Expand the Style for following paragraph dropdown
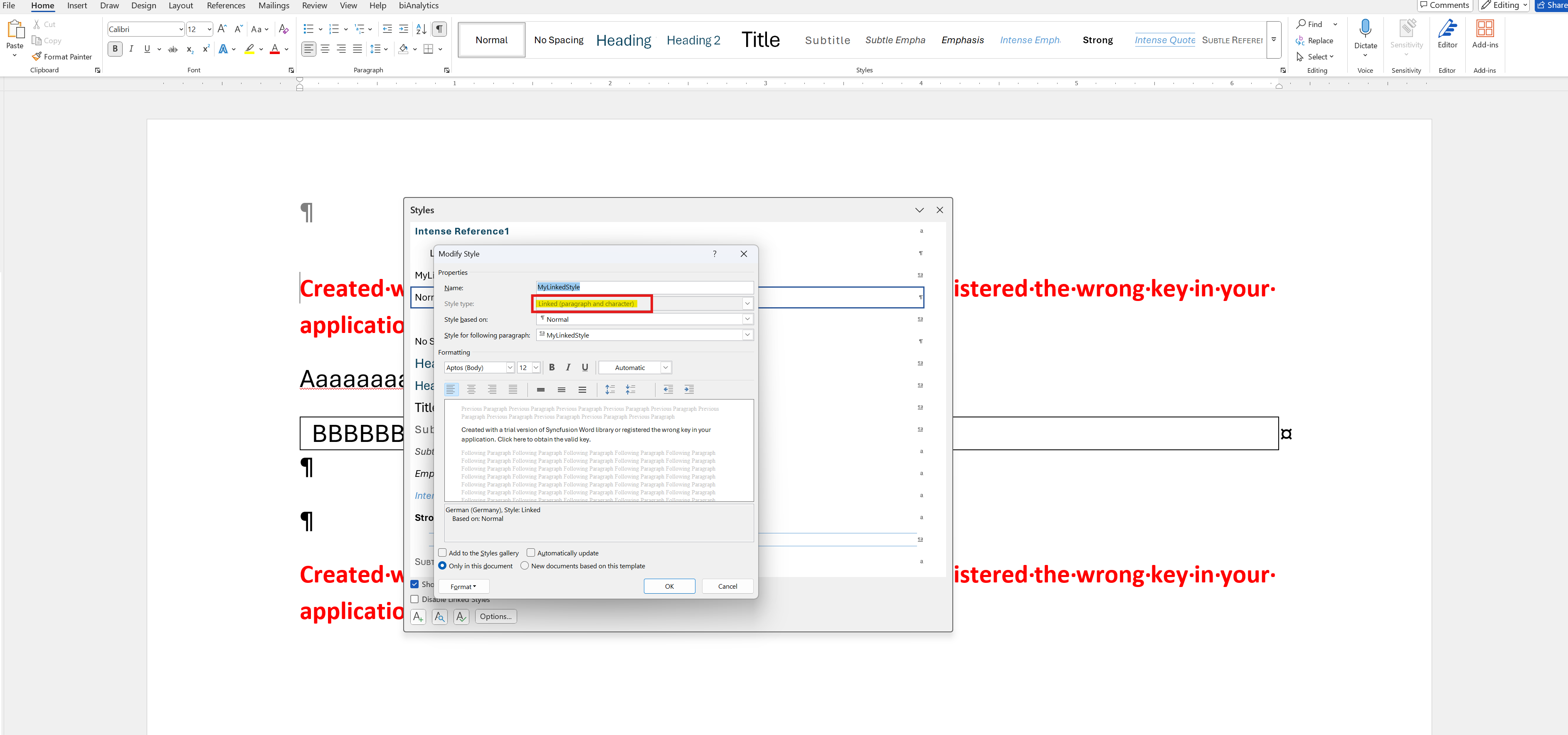The height and width of the screenshot is (735, 1568). coord(747,335)
